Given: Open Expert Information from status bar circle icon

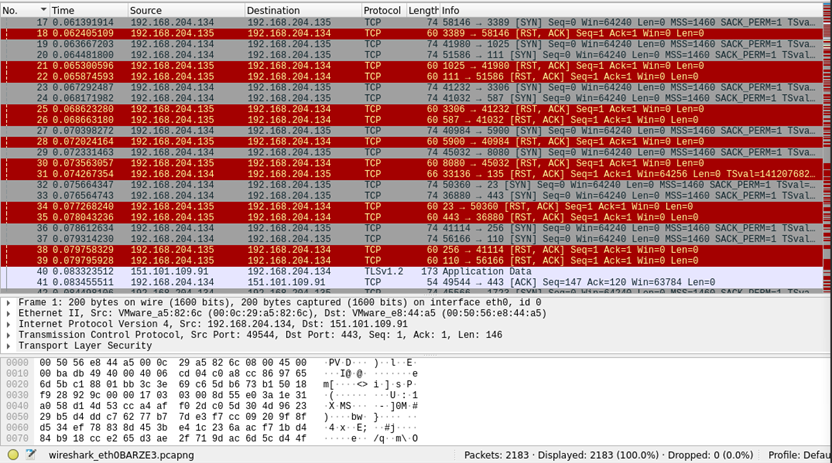Looking at the screenshot, I should [10, 454].
